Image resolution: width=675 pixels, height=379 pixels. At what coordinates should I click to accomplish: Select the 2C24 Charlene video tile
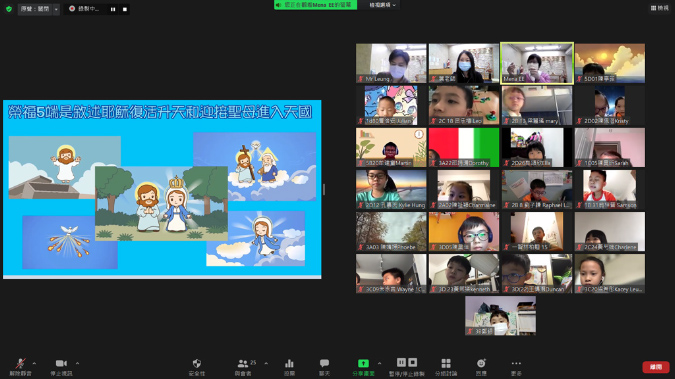[x=610, y=232]
